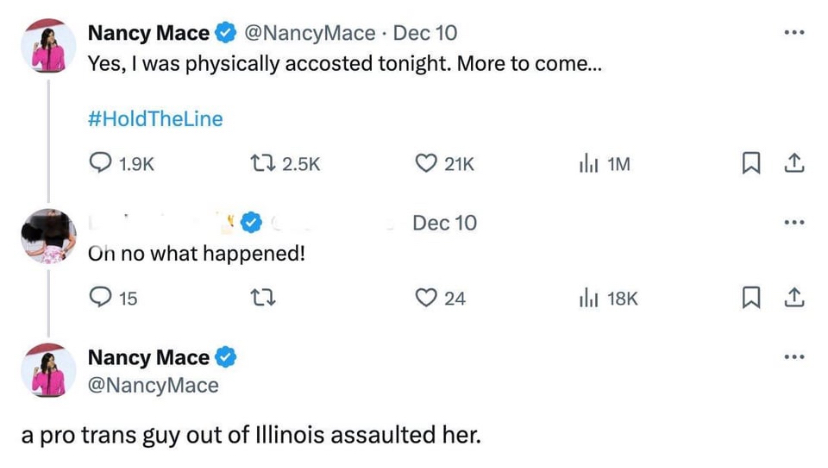This screenshot has height=468, width=828.
Task: Open more options on the first tweet
Action: click(x=794, y=32)
